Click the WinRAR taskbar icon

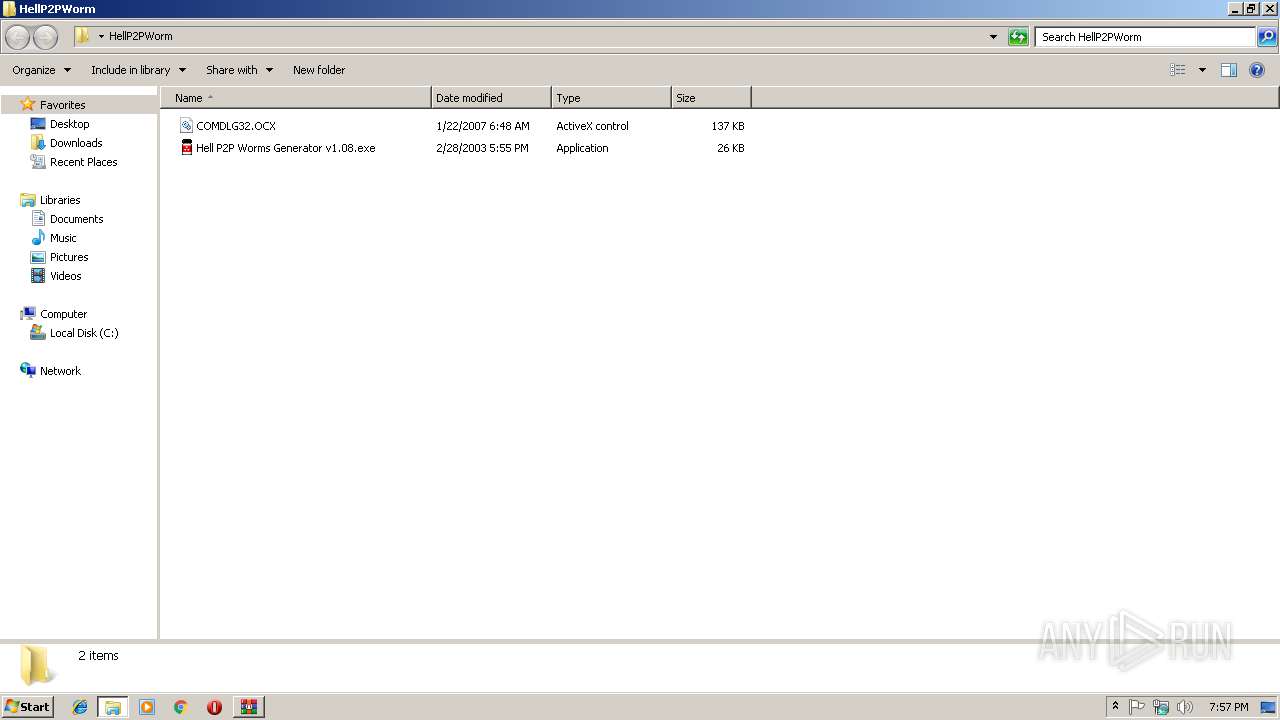click(x=248, y=707)
